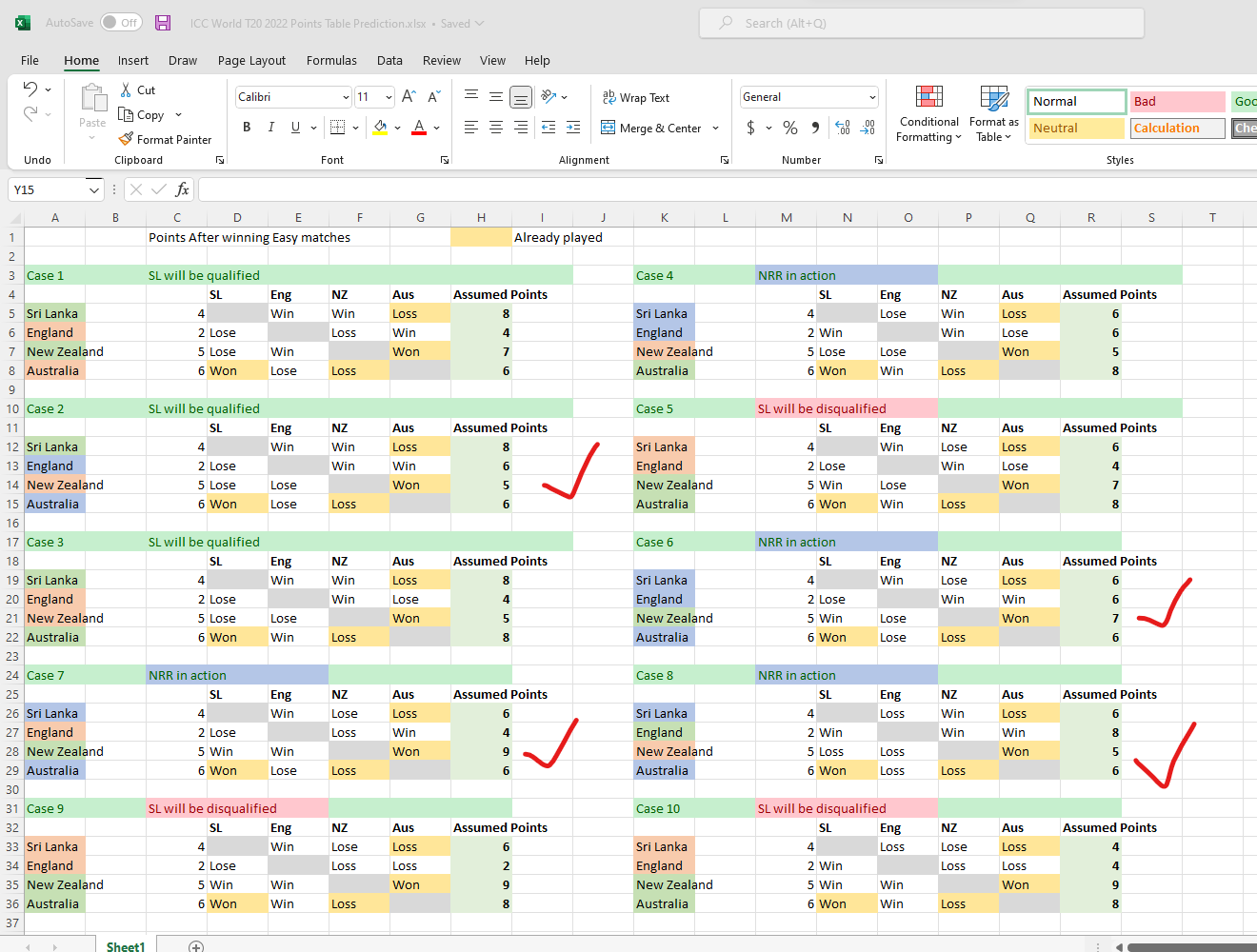Image resolution: width=1257 pixels, height=952 pixels.
Task: Increase font size with the larger A icon
Action: click(x=409, y=97)
